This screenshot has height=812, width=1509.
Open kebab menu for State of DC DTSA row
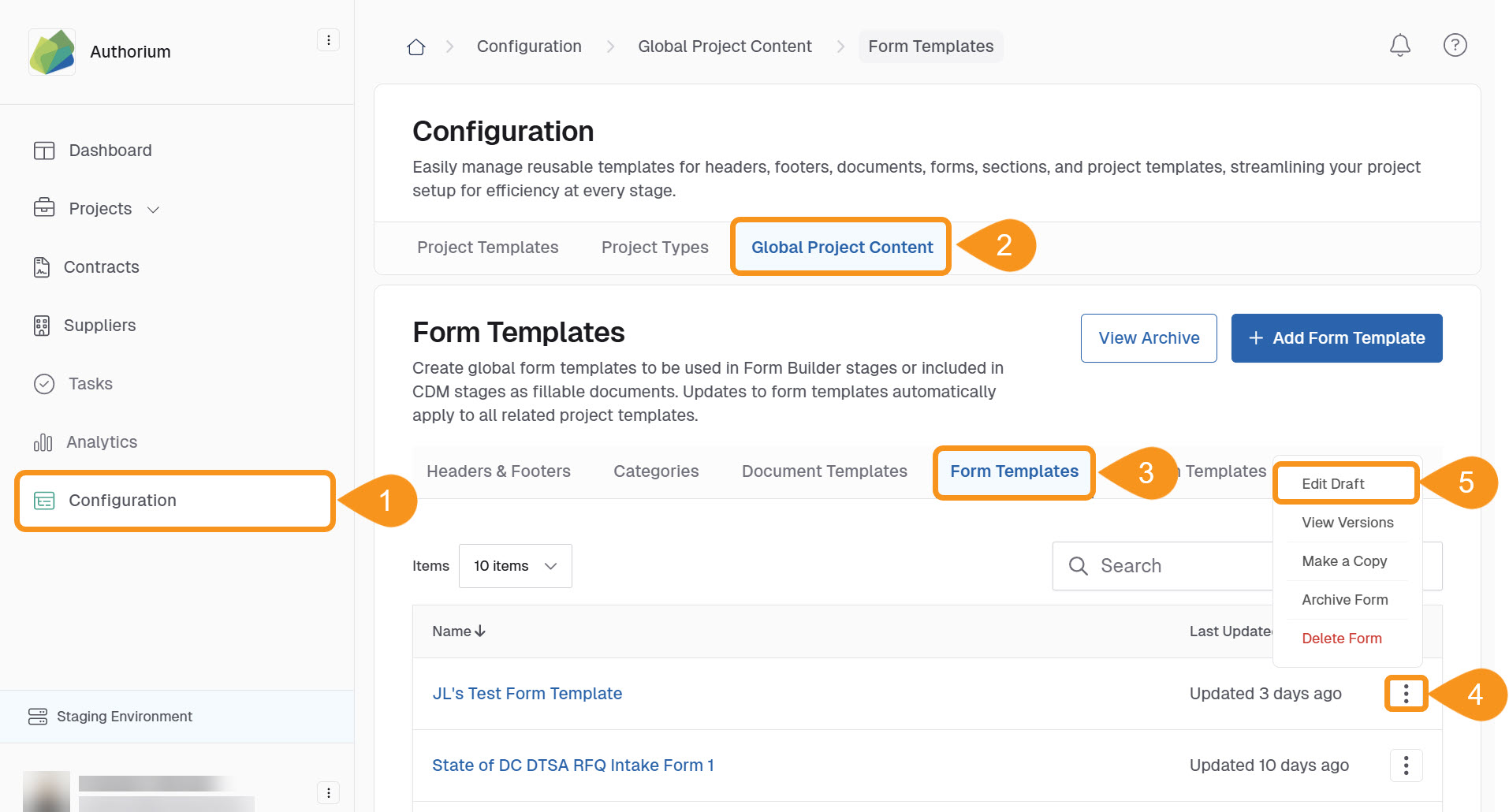coord(1406,765)
